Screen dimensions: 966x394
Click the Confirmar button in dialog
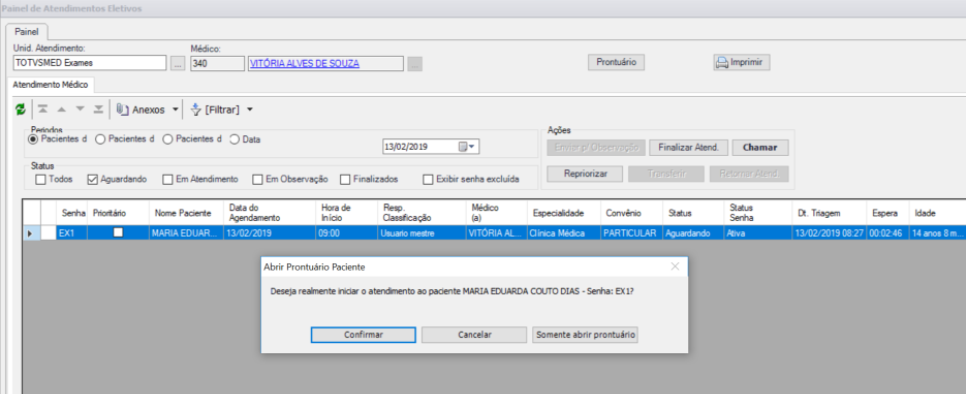click(363, 335)
